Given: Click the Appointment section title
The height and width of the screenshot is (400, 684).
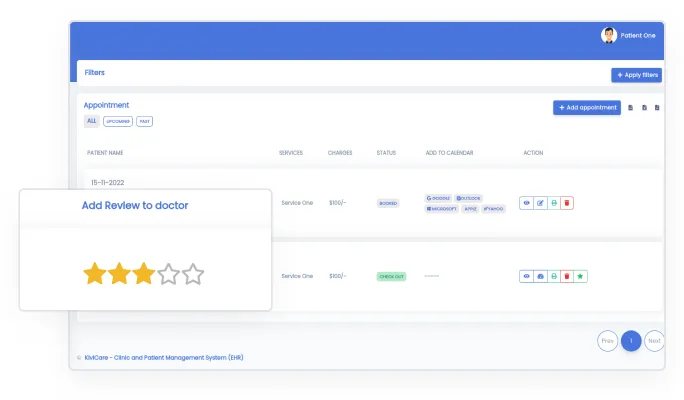Looking at the screenshot, I should pos(106,105).
